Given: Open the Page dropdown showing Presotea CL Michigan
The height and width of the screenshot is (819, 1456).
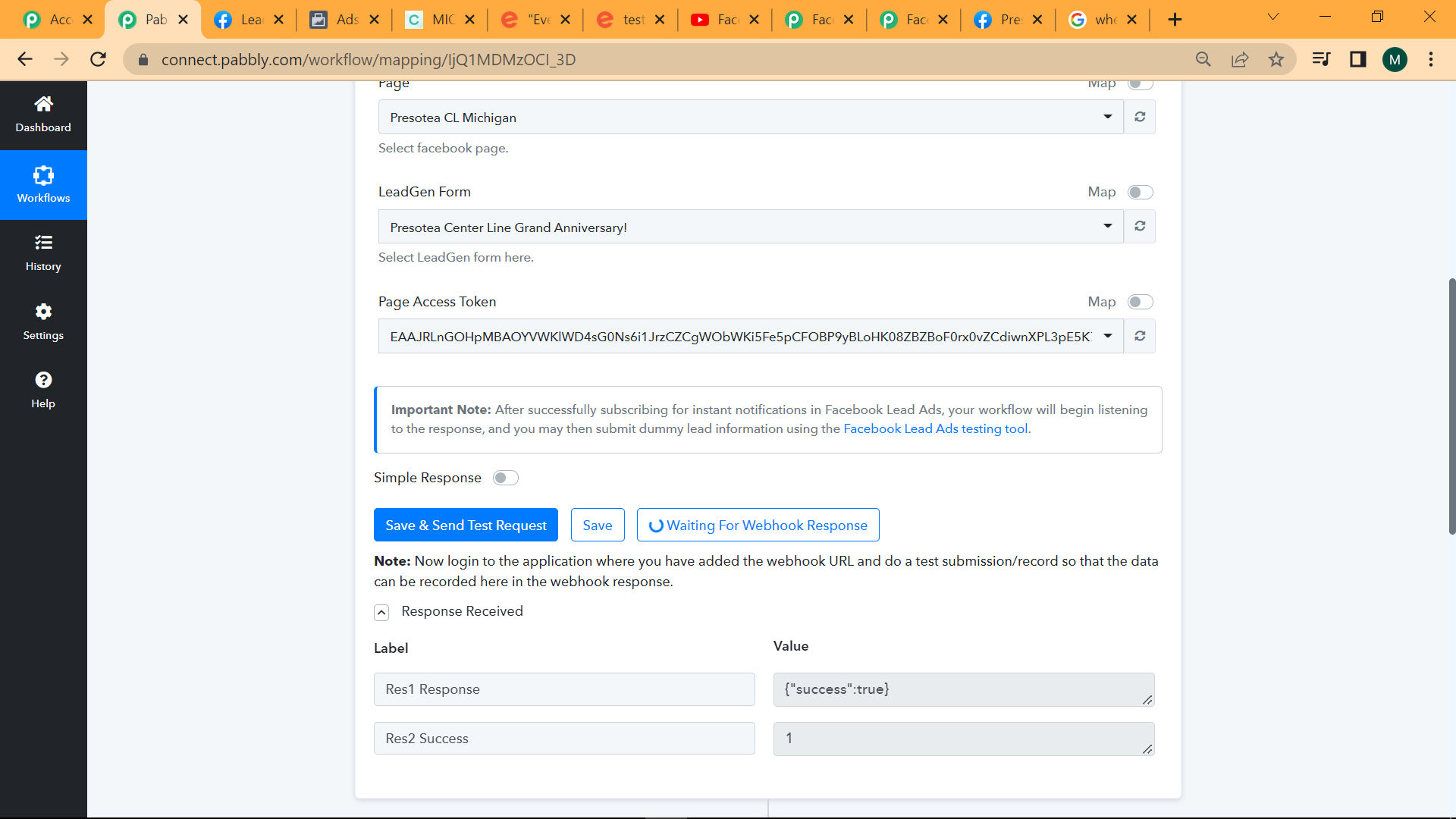Looking at the screenshot, I should 751,117.
